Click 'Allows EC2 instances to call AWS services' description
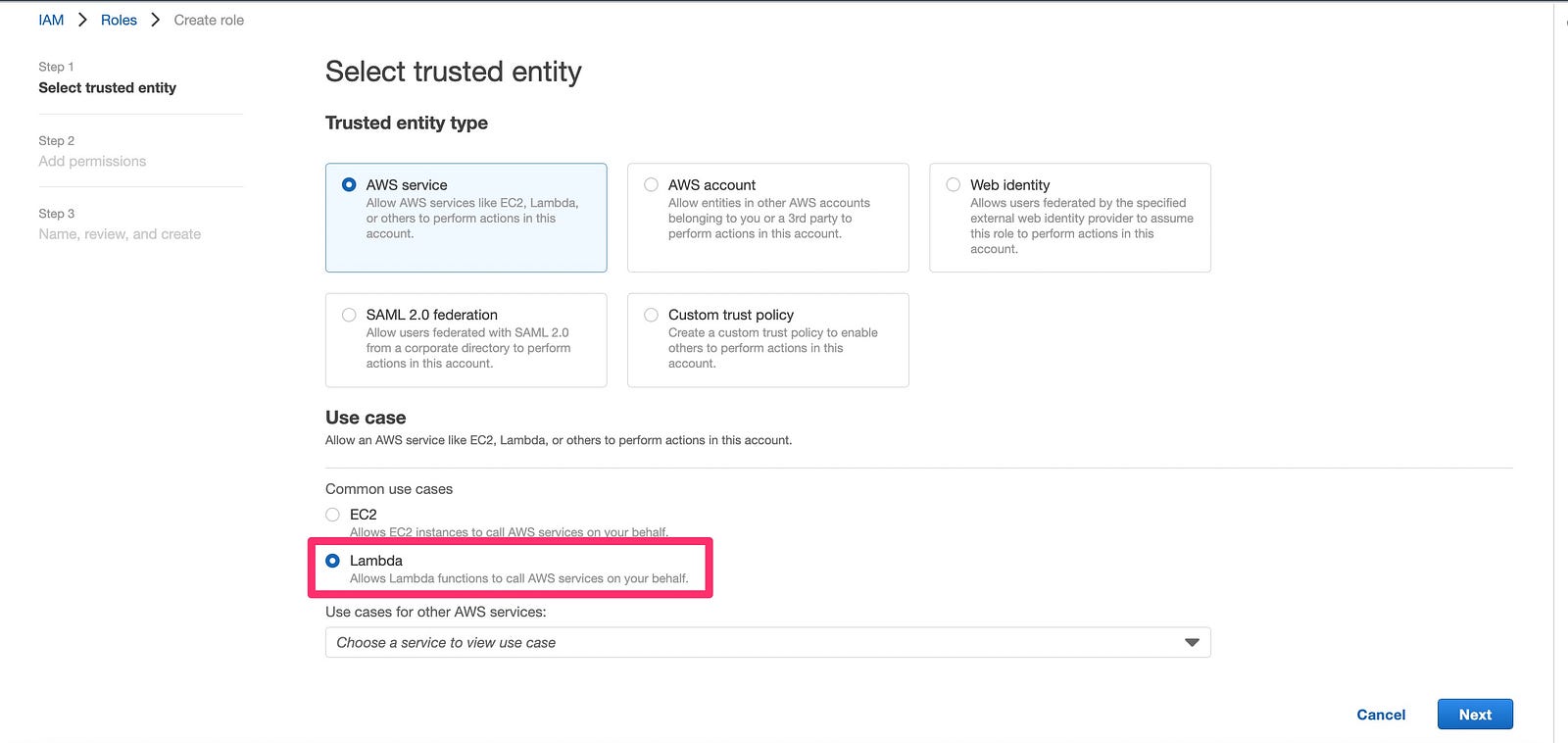The height and width of the screenshot is (743, 1568). (x=509, y=532)
